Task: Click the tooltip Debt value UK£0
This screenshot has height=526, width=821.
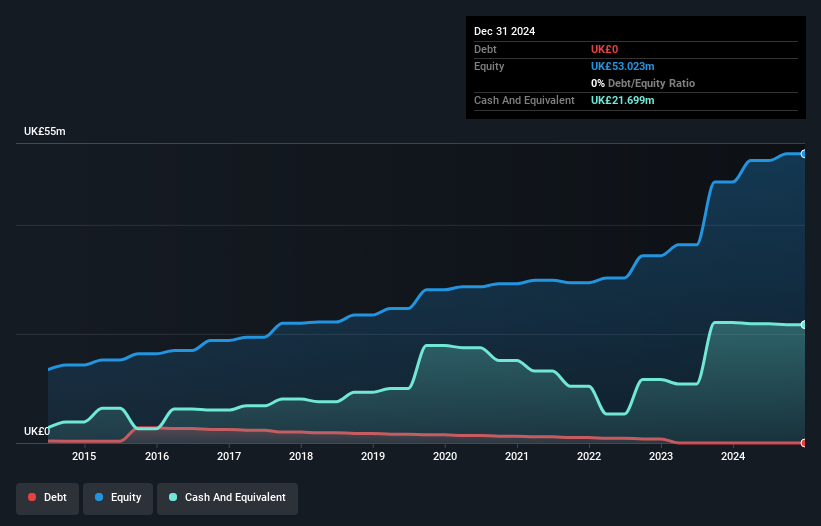Action: click(604, 49)
